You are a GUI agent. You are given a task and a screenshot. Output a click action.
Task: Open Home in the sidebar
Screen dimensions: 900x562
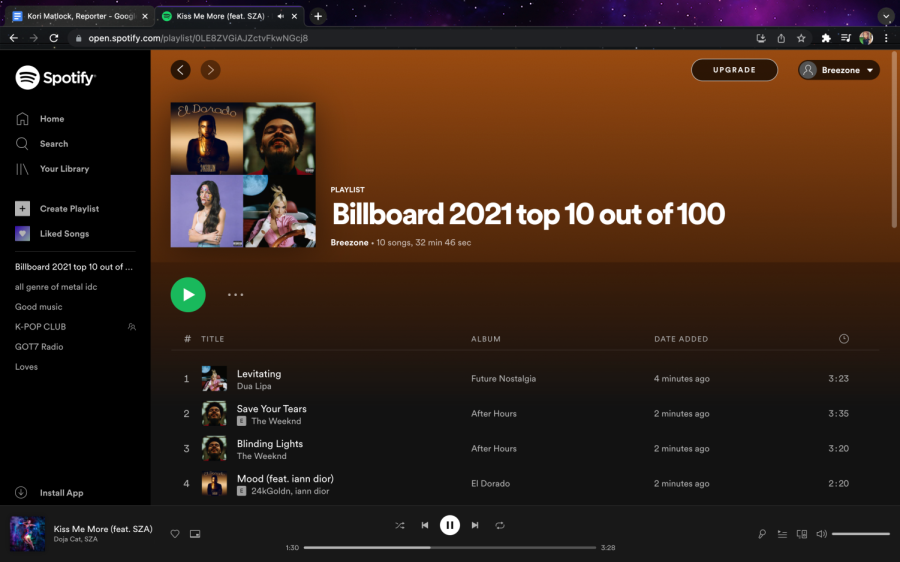[x=52, y=119]
